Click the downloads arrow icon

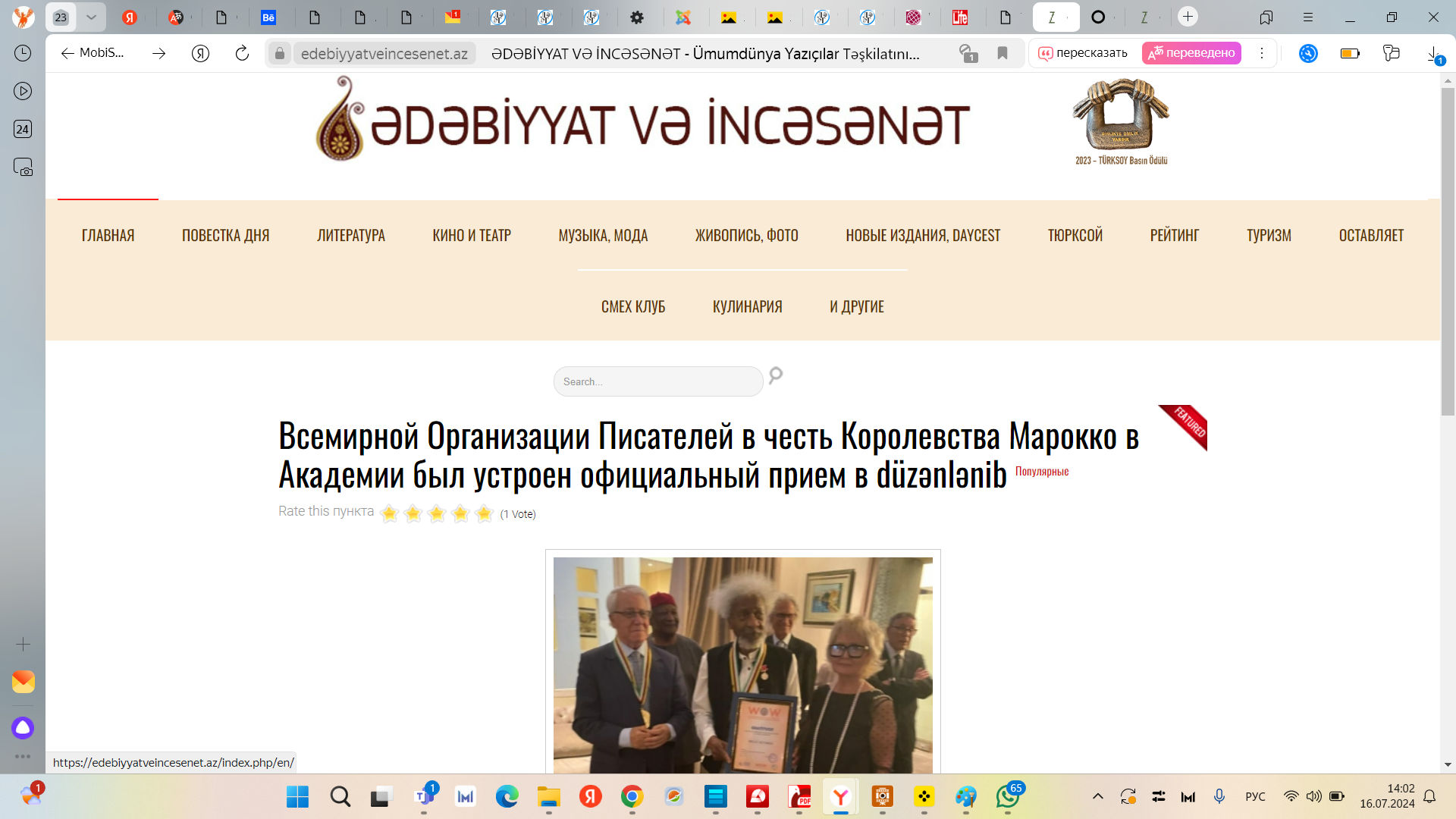(1433, 53)
